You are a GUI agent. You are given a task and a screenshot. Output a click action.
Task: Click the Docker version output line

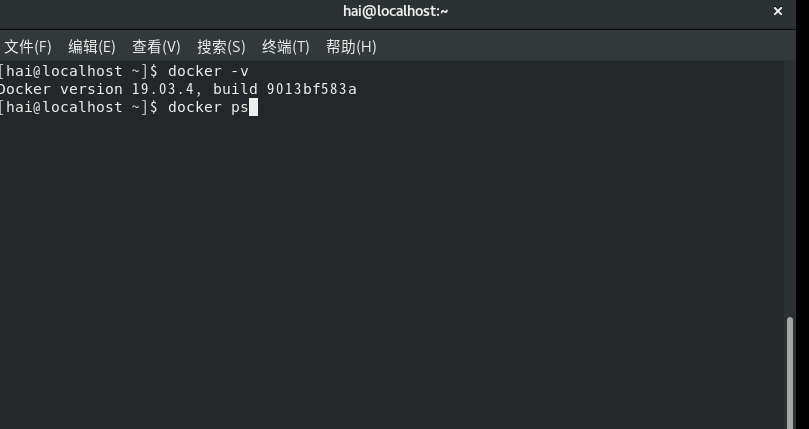pos(177,89)
